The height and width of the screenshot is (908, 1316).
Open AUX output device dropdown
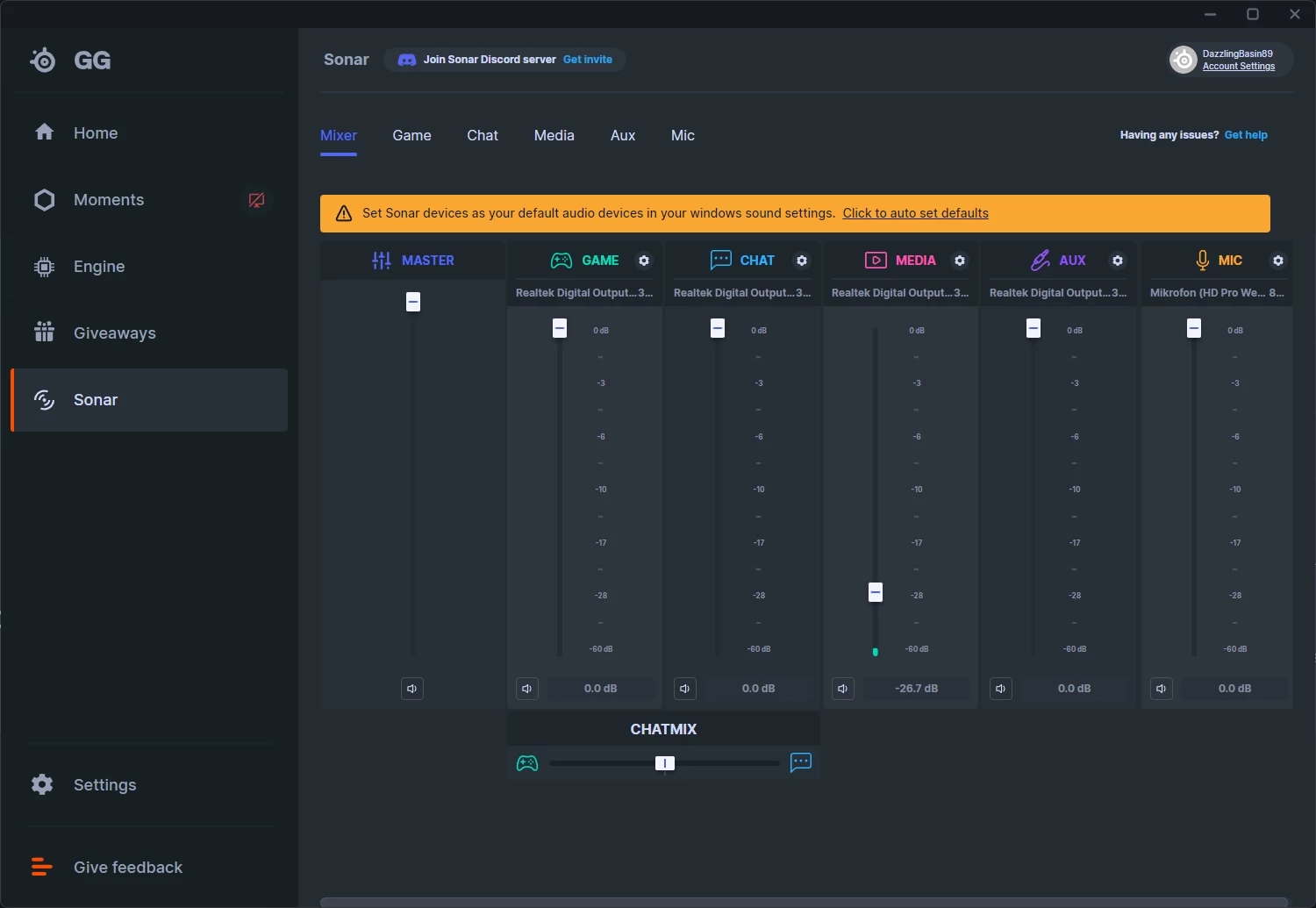pyautogui.click(x=1058, y=293)
